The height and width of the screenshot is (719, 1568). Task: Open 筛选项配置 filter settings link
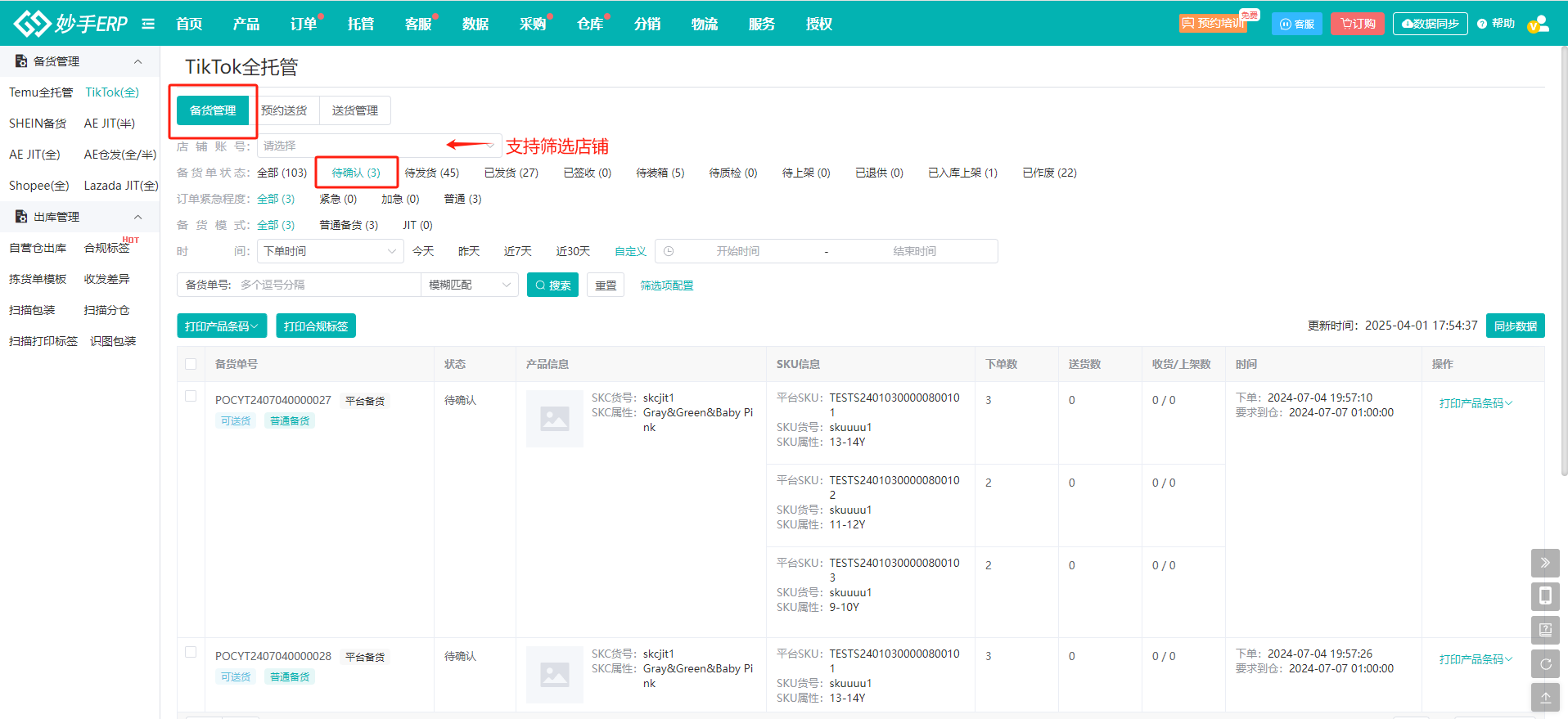pyautogui.click(x=667, y=285)
